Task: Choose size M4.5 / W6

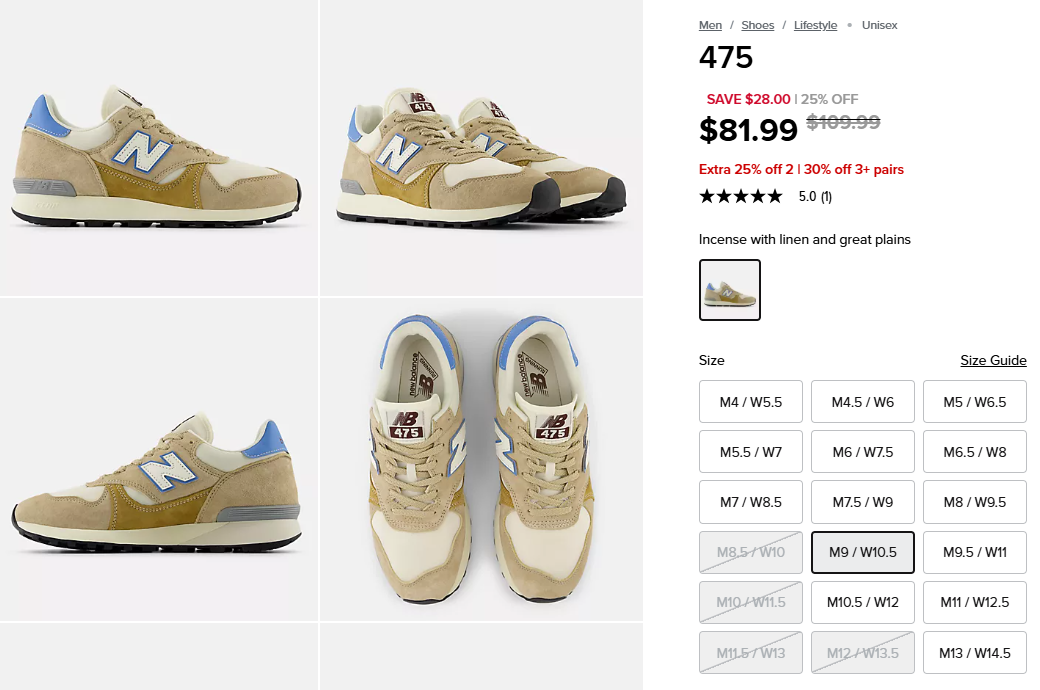Action: (862, 401)
